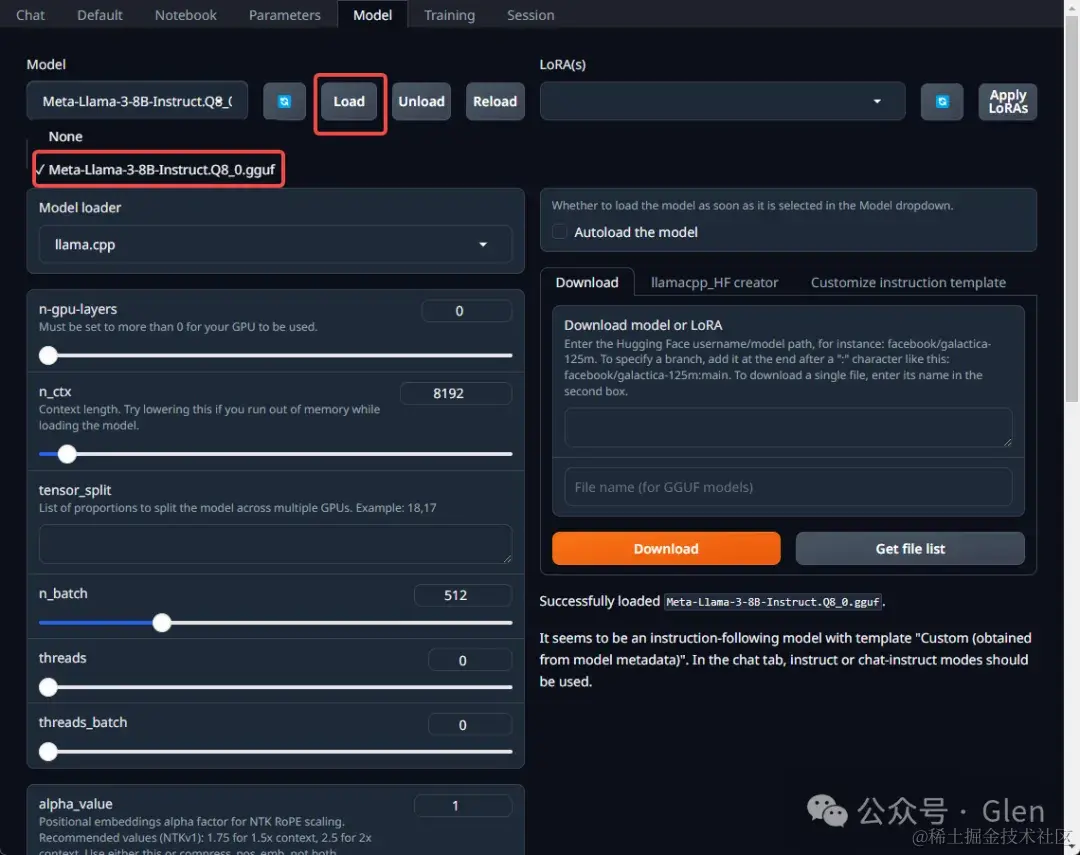Viewport: 1080px width, 855px height.
Task: Open the Parameters tab
Action: click(x=284, y=14)
